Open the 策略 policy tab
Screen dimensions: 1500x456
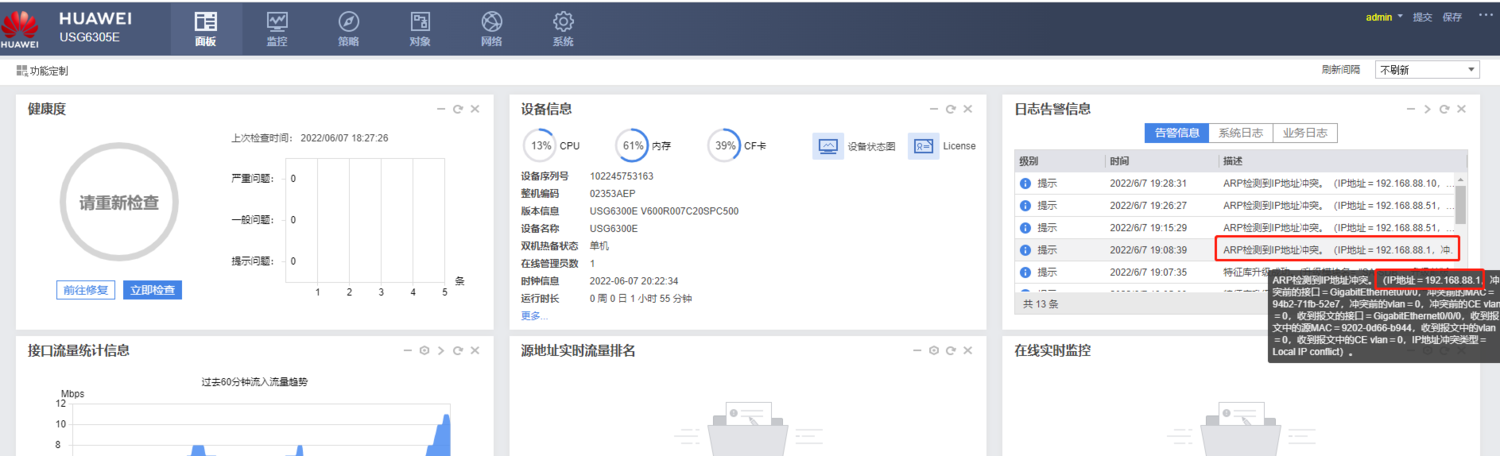pos(349,29)
